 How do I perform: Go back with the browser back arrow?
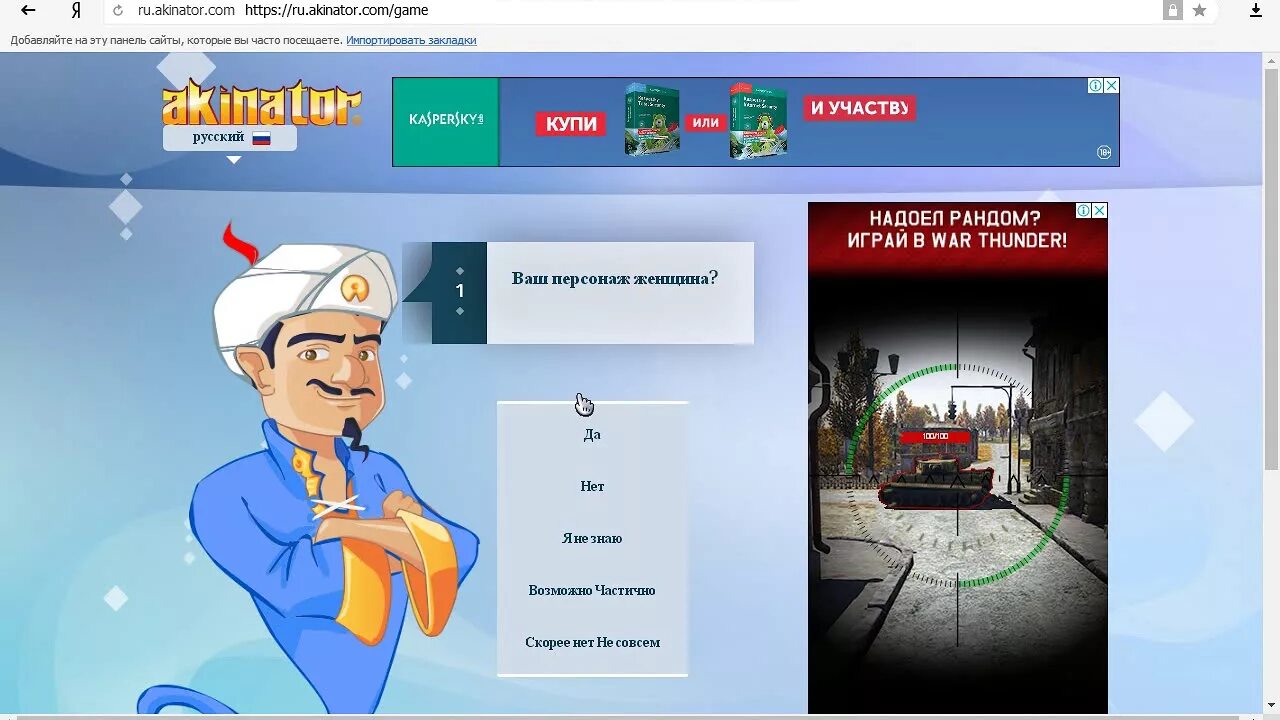[x=28, y=10]
